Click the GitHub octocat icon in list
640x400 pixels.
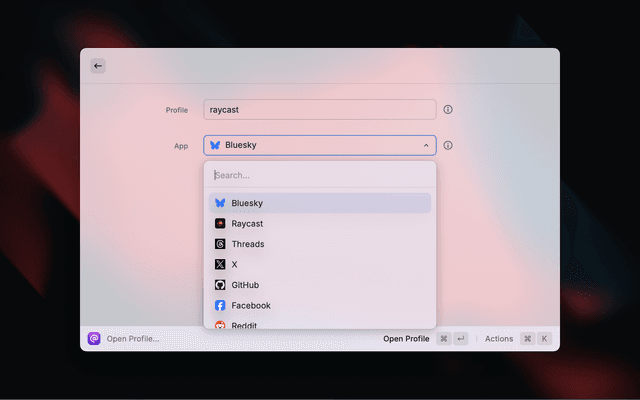coord(220,285)
